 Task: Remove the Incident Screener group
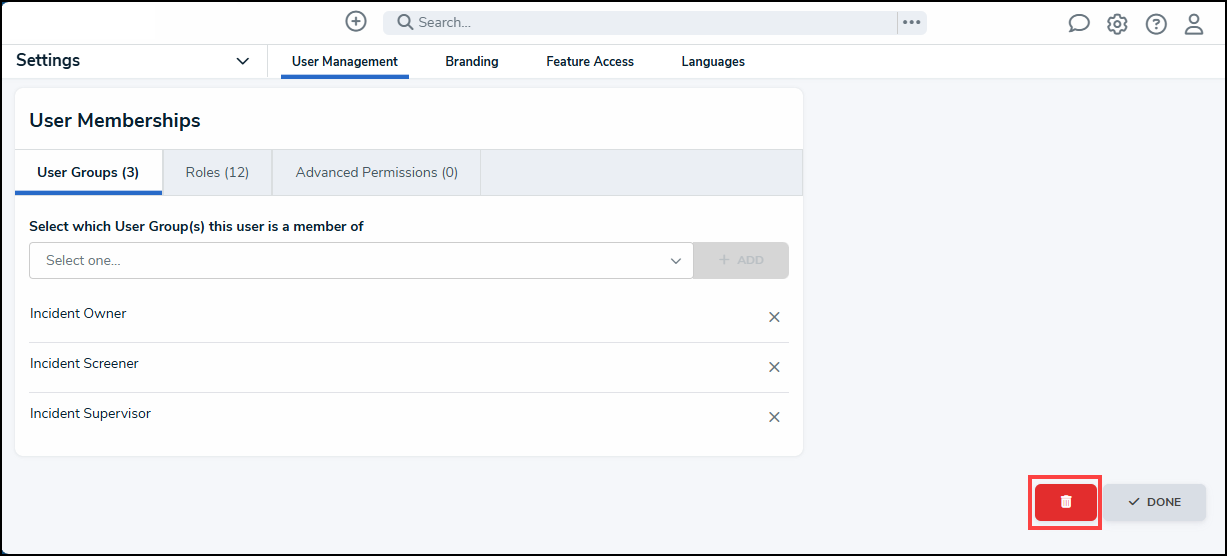[x=774, y=367]
